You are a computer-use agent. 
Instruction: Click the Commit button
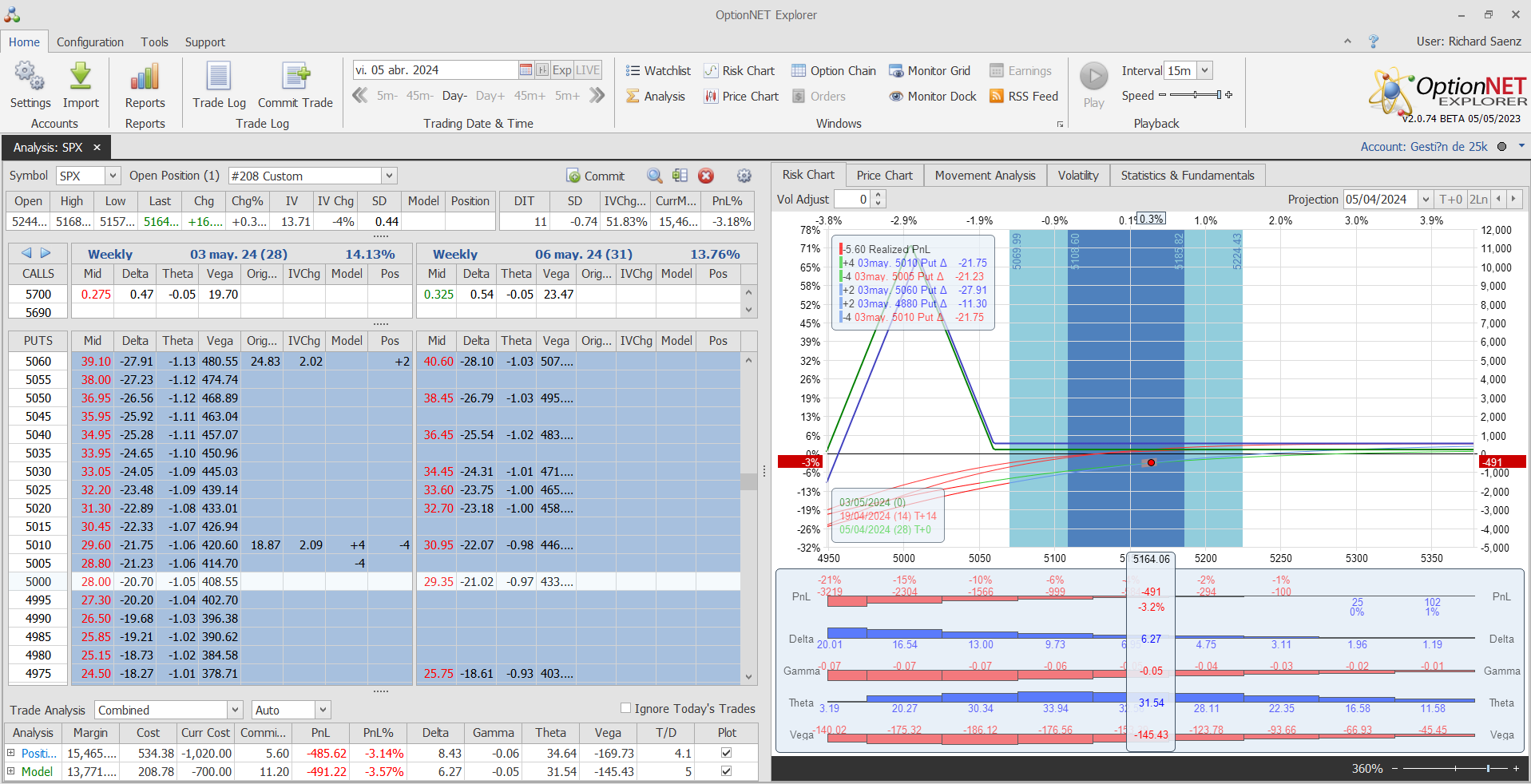pyautogui.click(x=596, y=176)
